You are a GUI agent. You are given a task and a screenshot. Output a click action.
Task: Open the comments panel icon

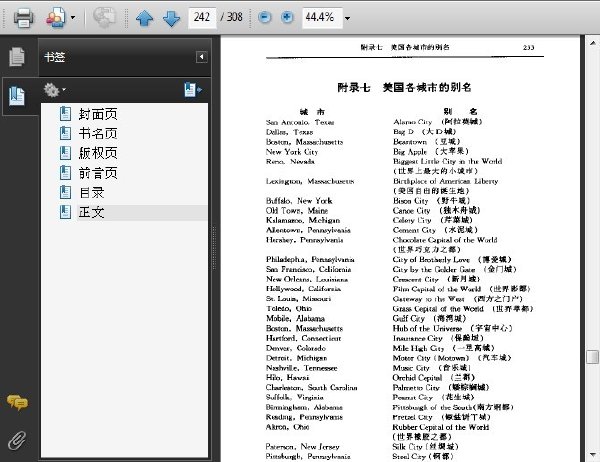[17, 402]
